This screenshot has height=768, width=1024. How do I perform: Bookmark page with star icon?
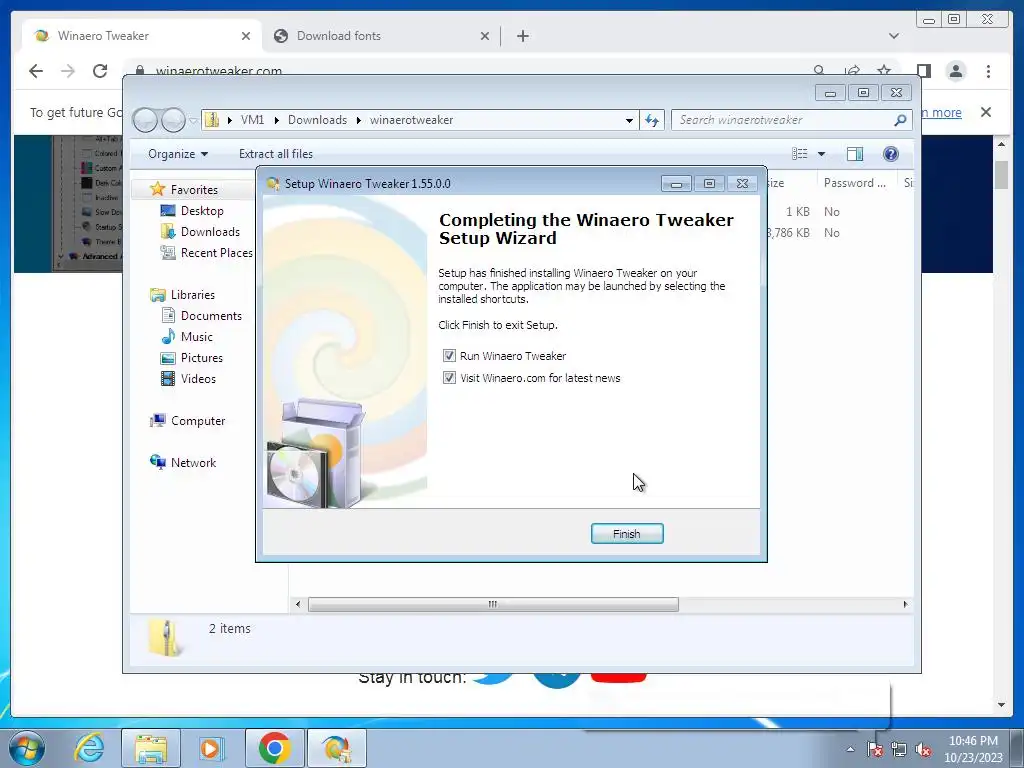884,70
